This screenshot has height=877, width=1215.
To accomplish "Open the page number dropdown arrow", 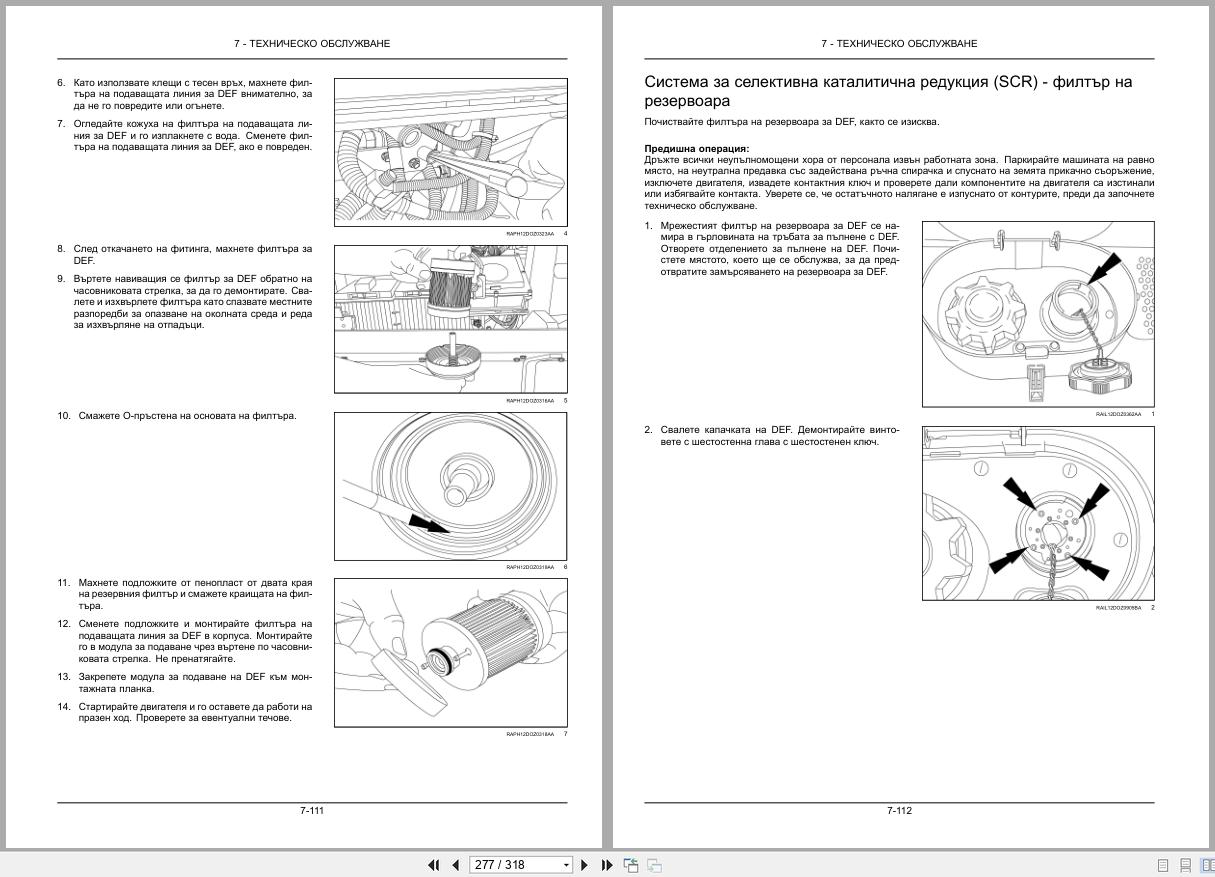I will click(567, 865).
